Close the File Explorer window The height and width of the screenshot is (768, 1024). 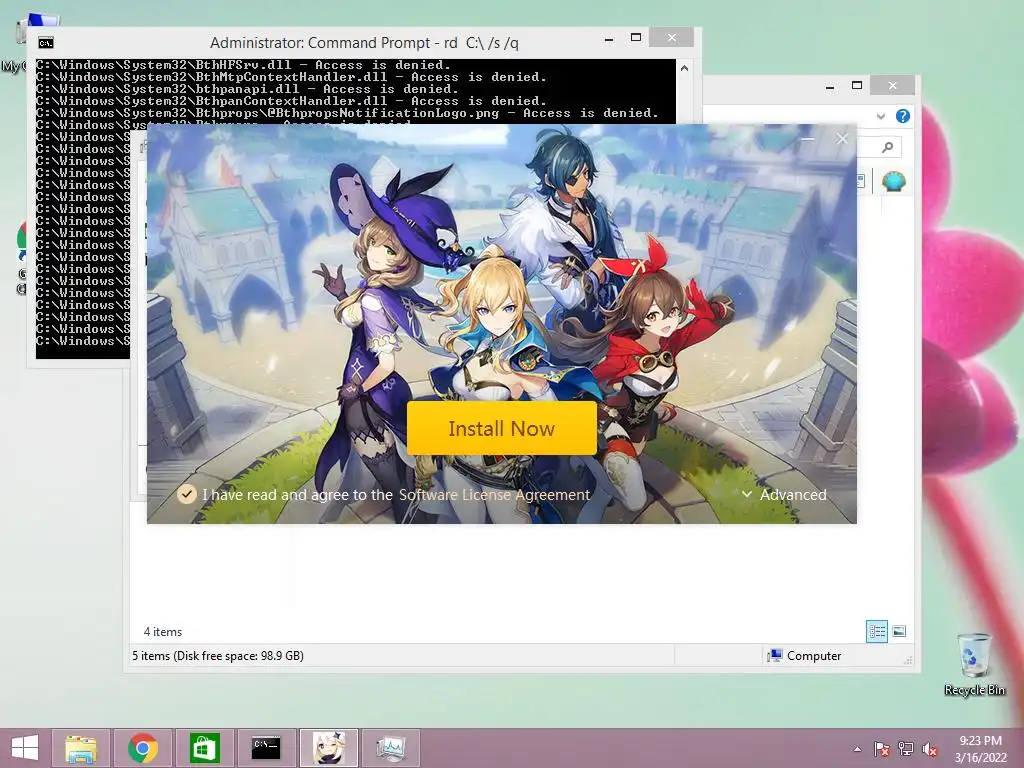tap(893, 86)
